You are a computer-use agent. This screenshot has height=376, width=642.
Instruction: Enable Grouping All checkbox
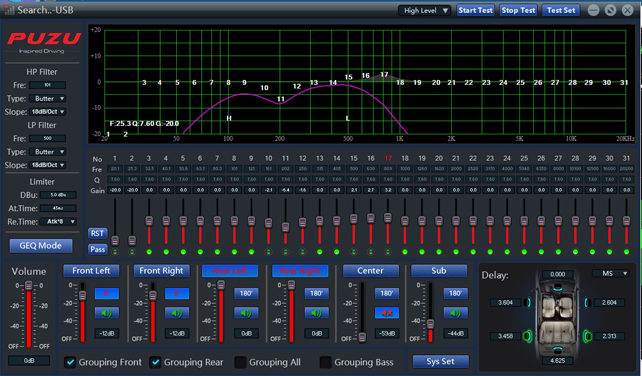coord(240,362)
